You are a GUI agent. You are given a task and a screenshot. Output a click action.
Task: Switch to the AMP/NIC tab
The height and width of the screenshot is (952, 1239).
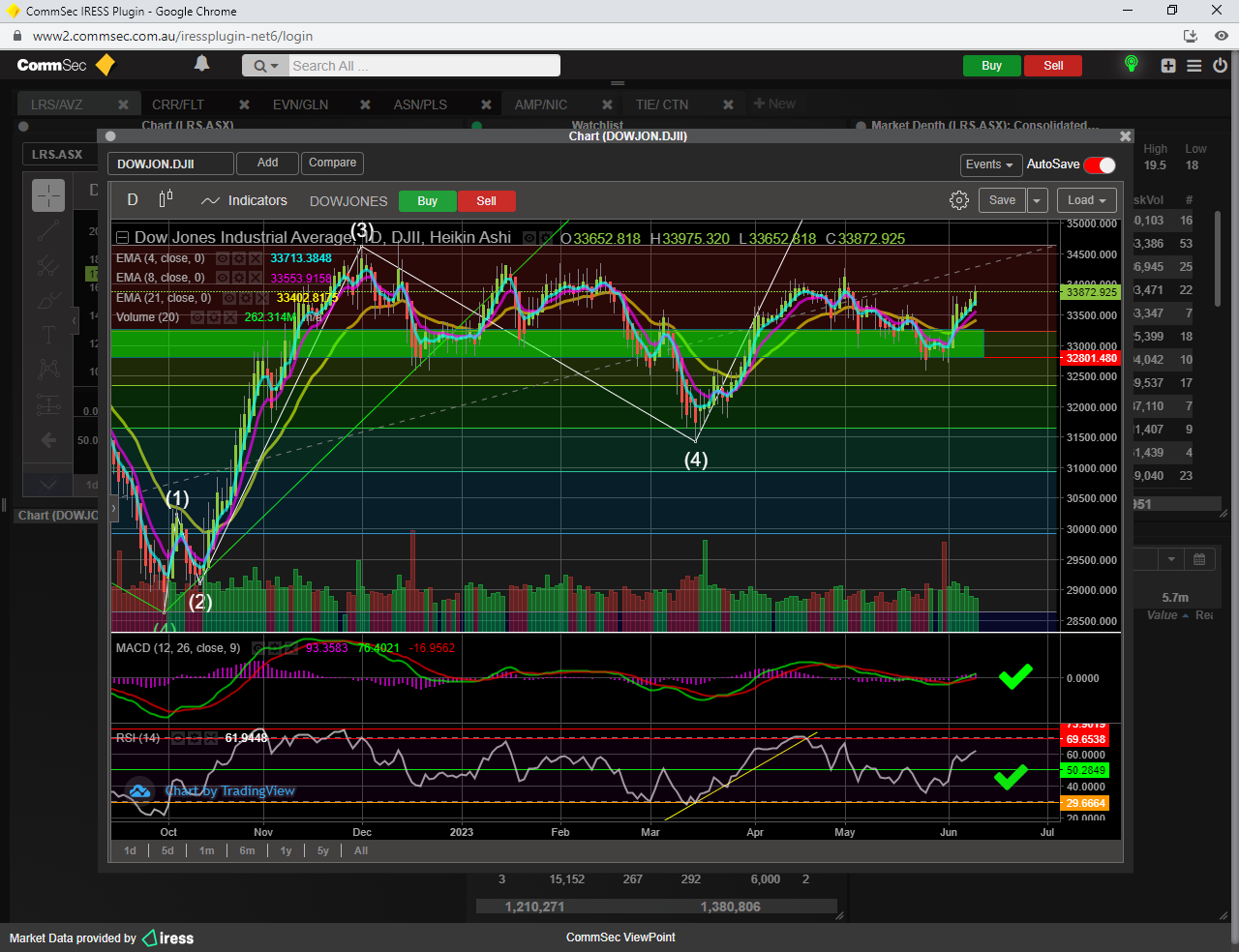point(541,104)
